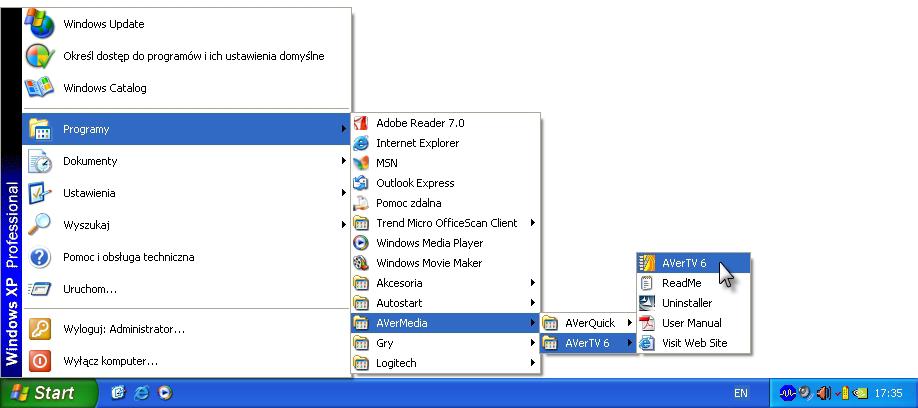
Task: Open the AVerMedia folder entry
Action: click(x=445, y=323)
